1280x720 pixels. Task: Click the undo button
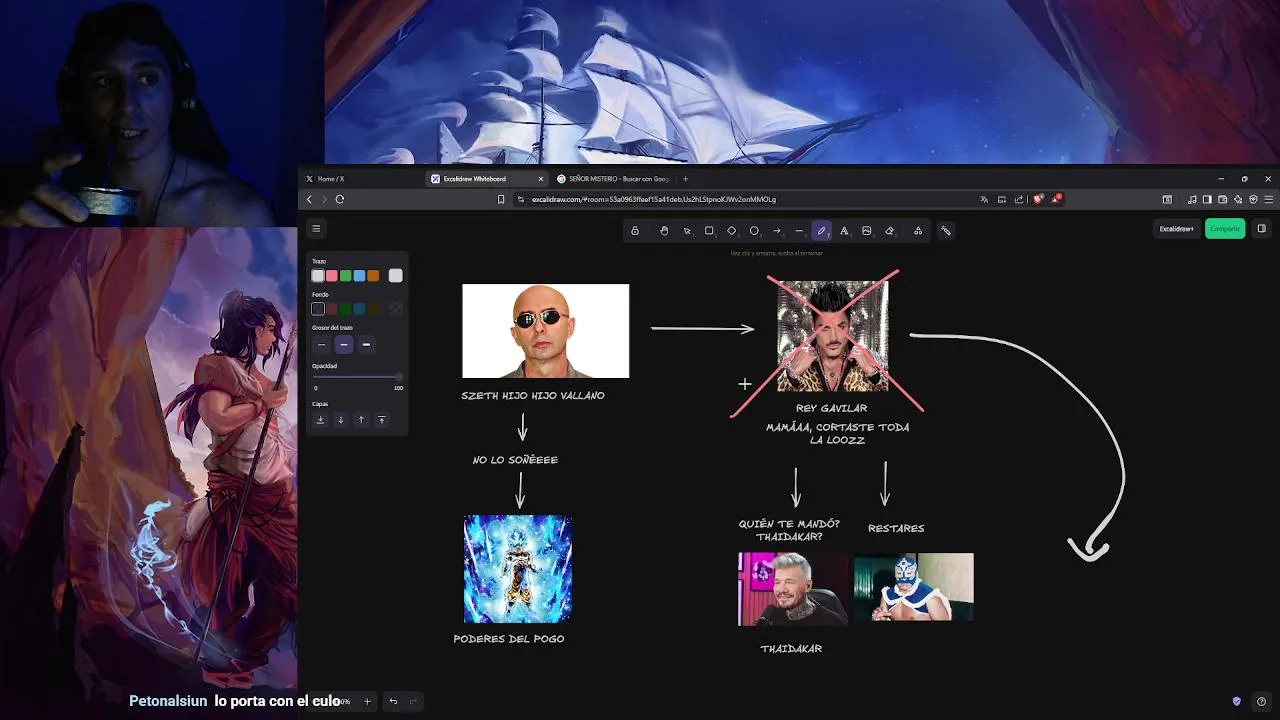[x=393, y=701]
